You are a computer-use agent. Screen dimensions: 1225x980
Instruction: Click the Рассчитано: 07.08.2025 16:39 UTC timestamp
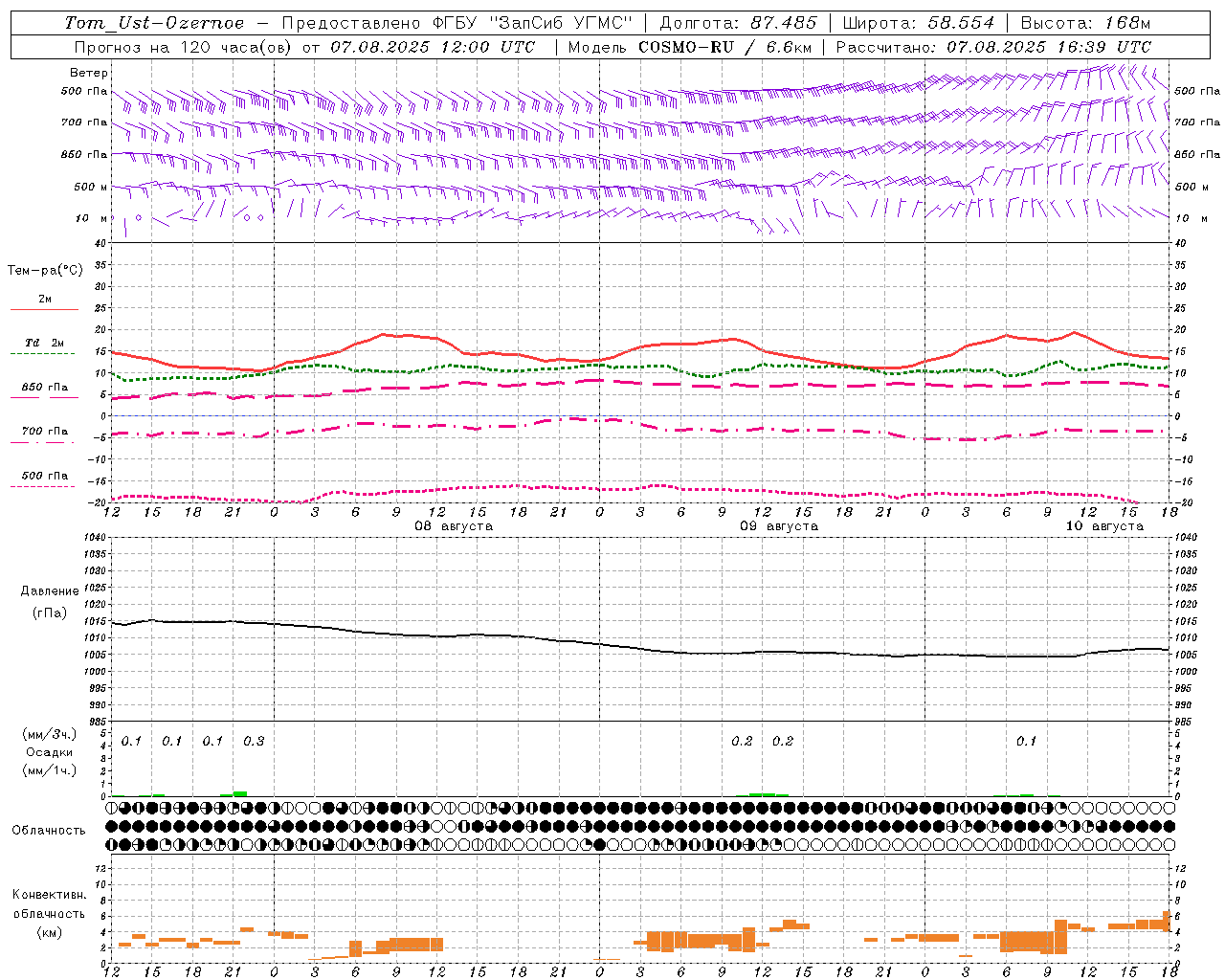(993, 47)
